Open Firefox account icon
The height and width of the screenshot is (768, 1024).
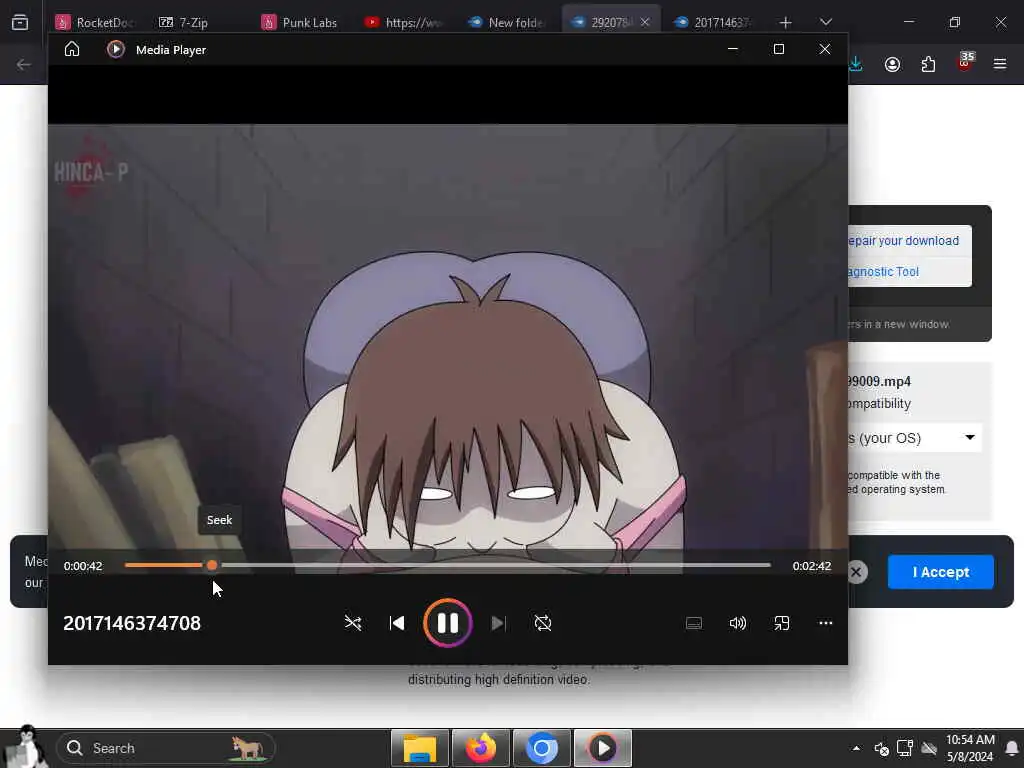[x=892, y=64]
